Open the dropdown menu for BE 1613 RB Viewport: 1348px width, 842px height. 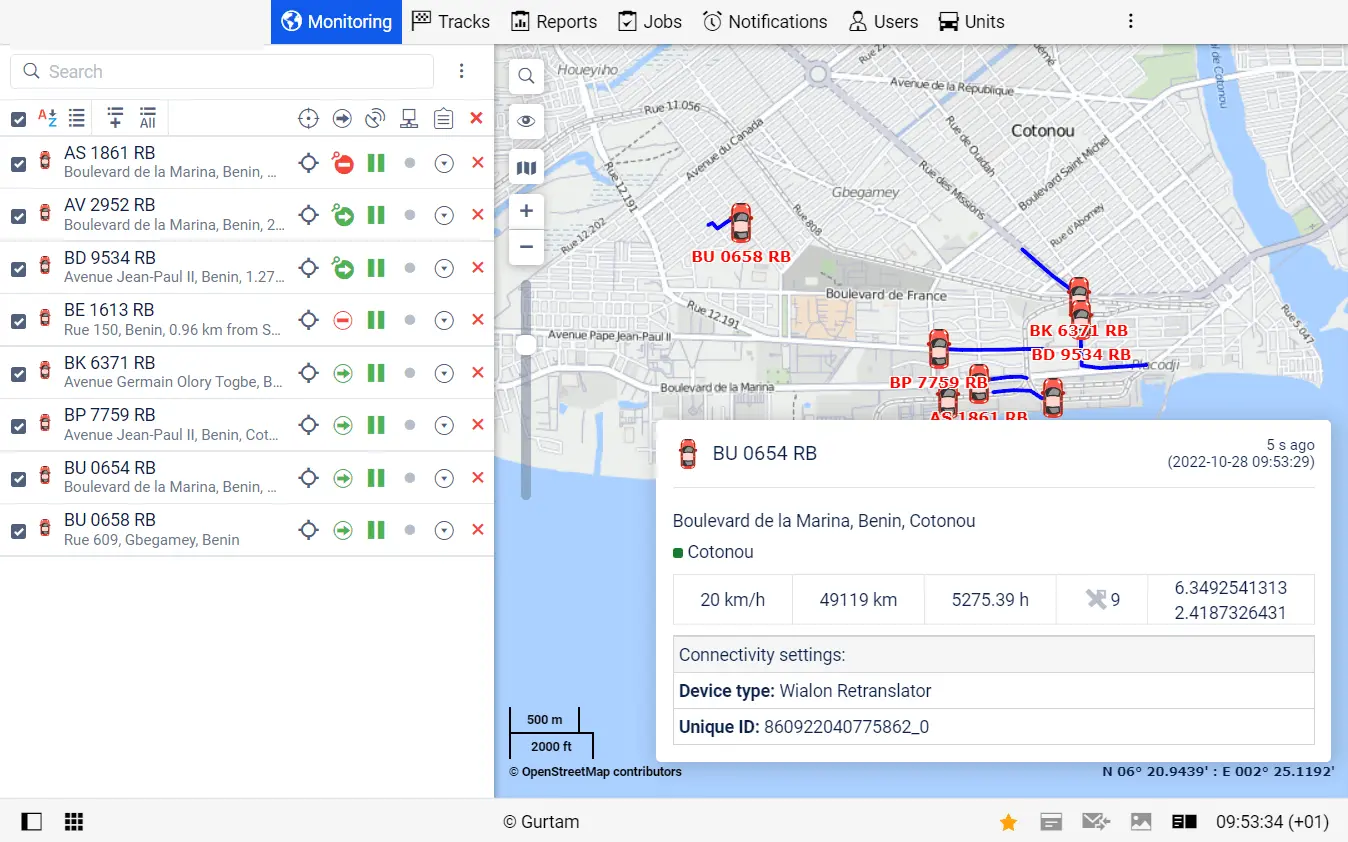click(444, 320)
